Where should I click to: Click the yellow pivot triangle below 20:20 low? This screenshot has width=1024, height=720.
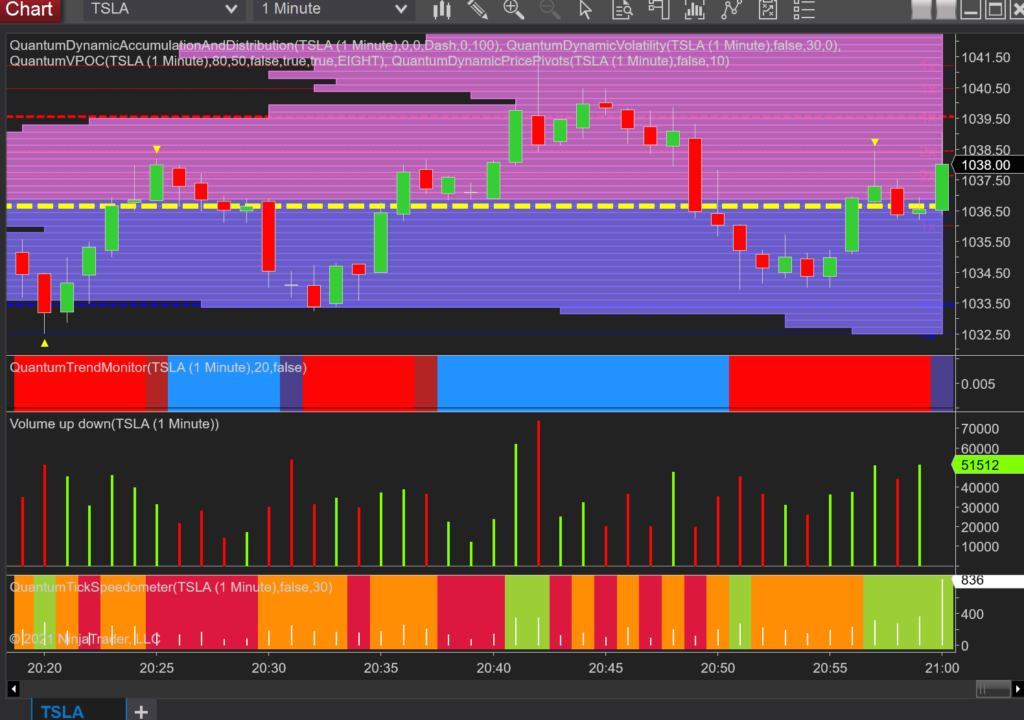click(44, 343)
